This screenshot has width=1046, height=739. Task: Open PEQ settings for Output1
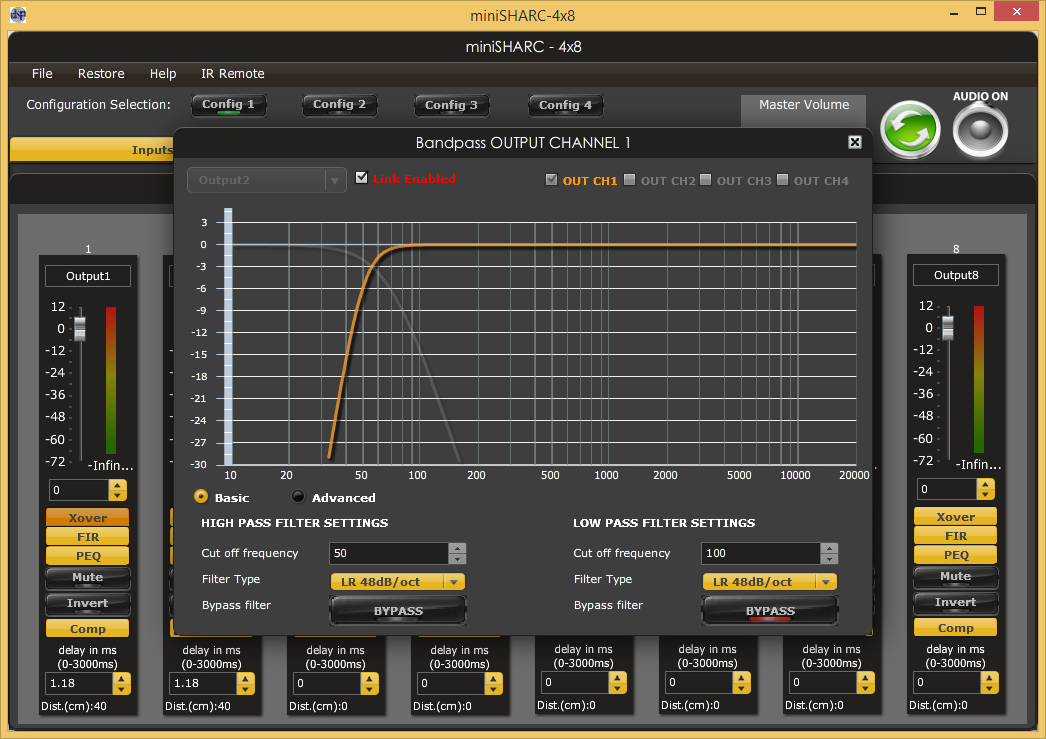pyautogui.click(x=87, y=556)
